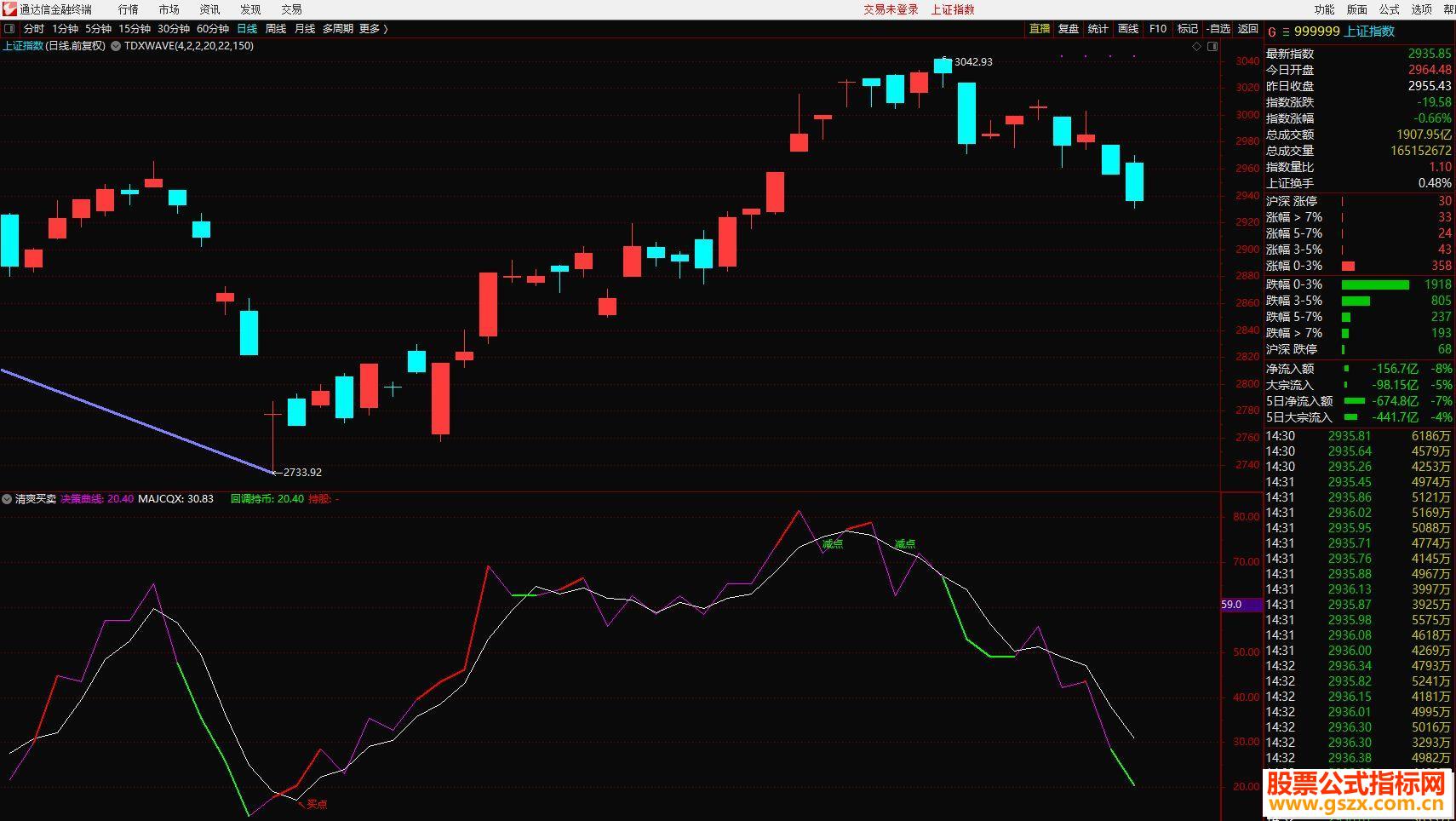Switch to 月线 monthly period
Image resolution: width=1456 pixels, height=821 pixels.
[x=305, y=29]
